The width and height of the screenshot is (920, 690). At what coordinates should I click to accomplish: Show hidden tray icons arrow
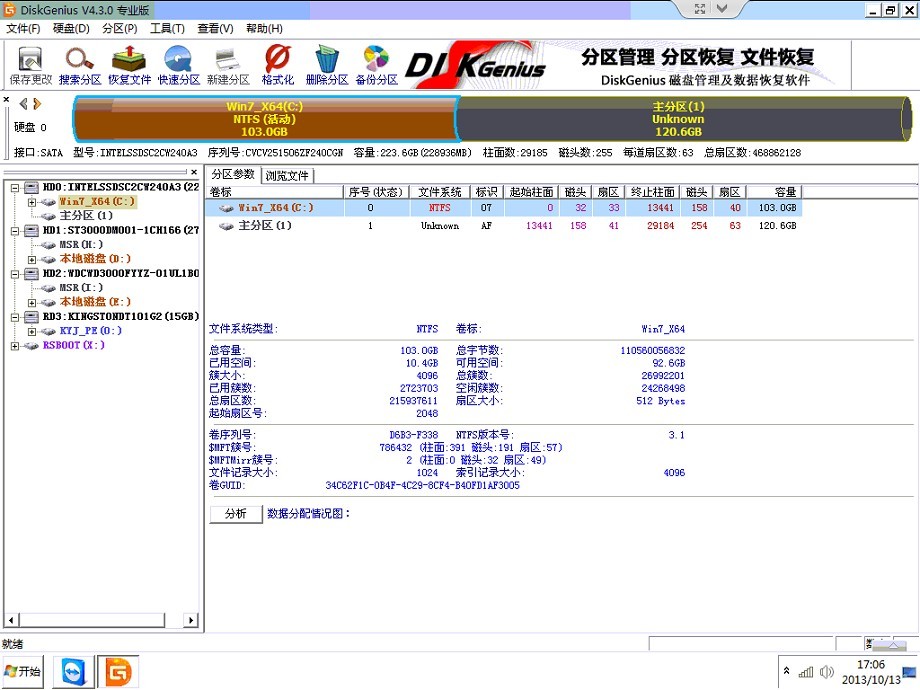pyautogui.click(x=787, y=671)
